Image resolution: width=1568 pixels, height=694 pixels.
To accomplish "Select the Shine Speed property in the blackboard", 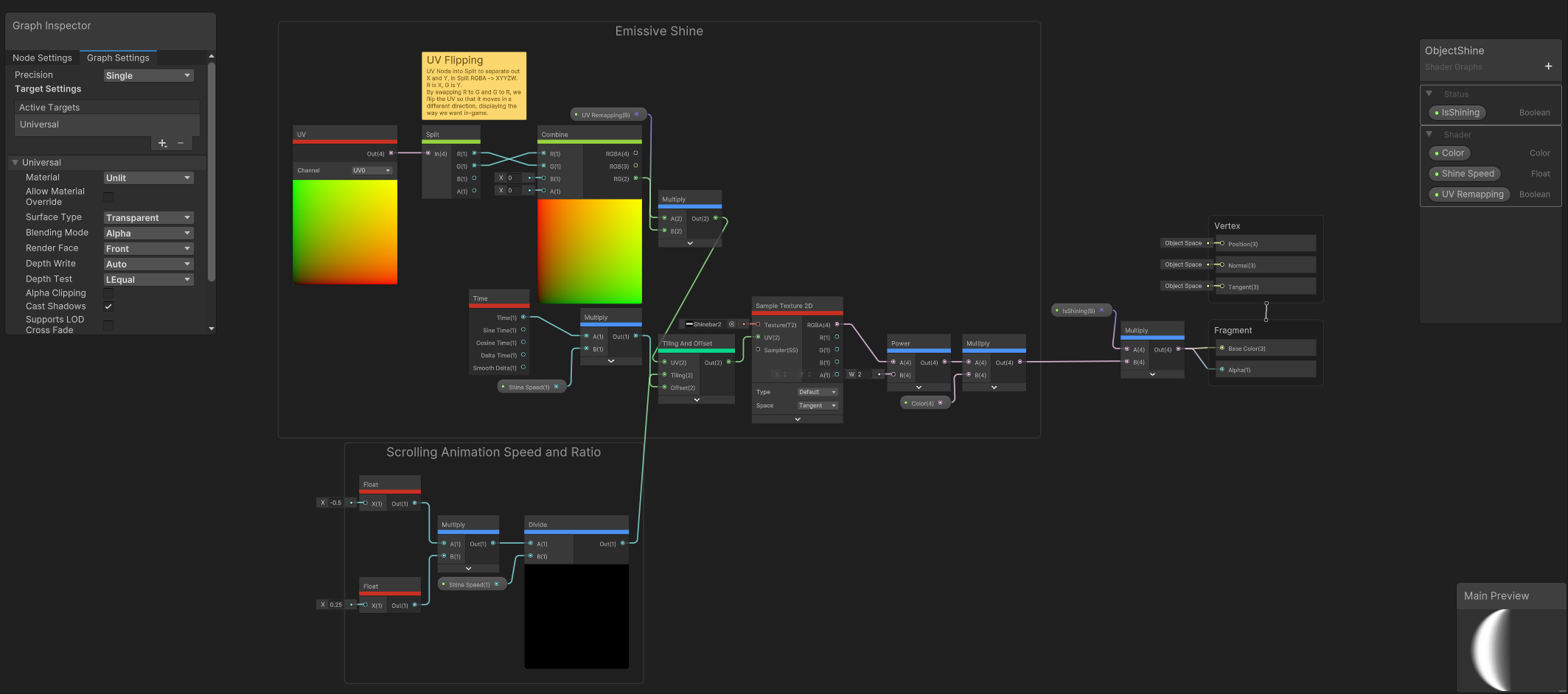I will 1467,174.
